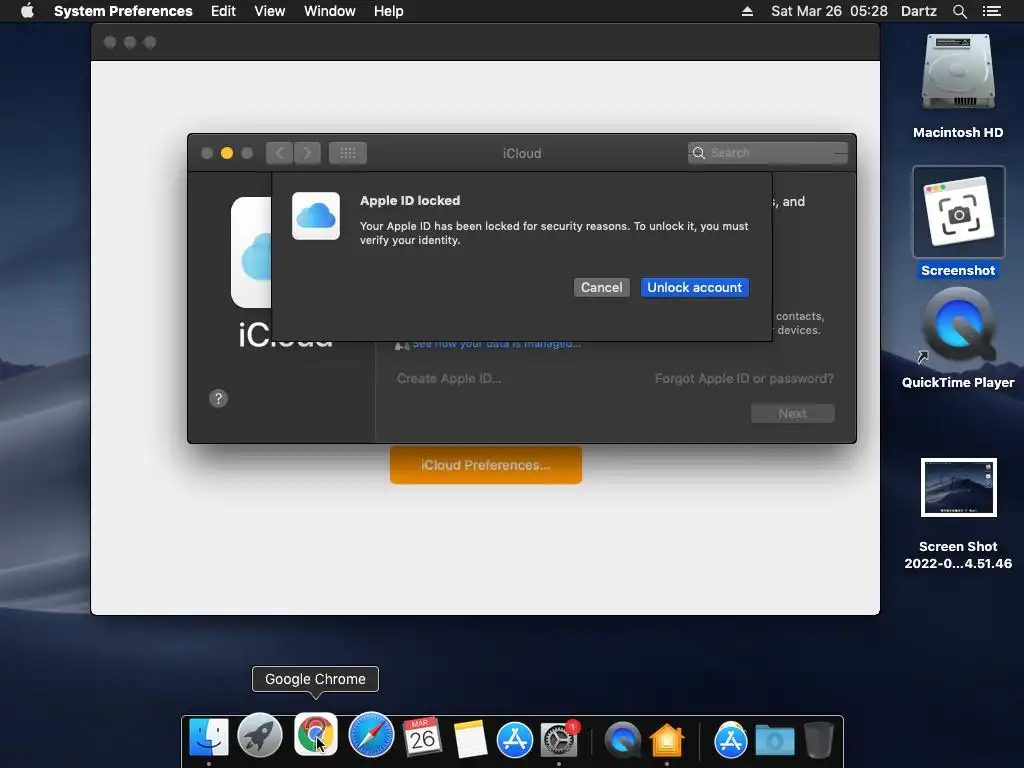This screenshot has width=1024, height=768.
Task: Open the Trash in the Dock
Action: 818,740
